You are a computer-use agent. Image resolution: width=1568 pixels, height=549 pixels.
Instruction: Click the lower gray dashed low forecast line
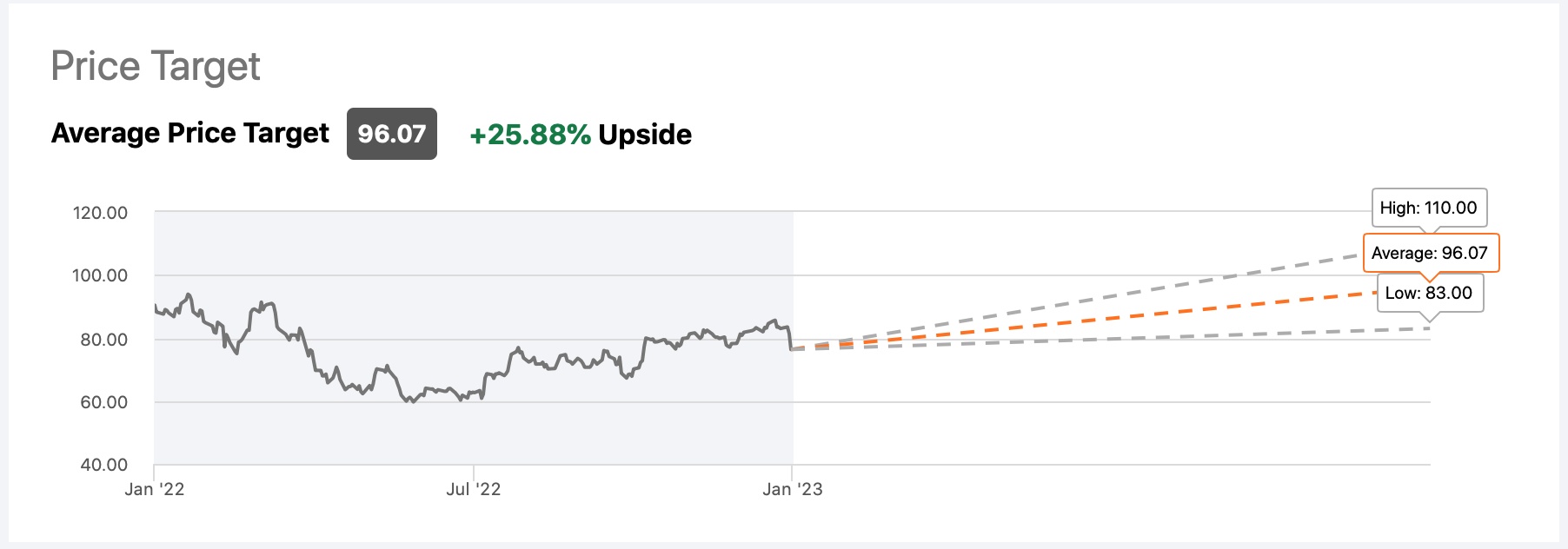pyautogui.click(x=1086, y=340)
